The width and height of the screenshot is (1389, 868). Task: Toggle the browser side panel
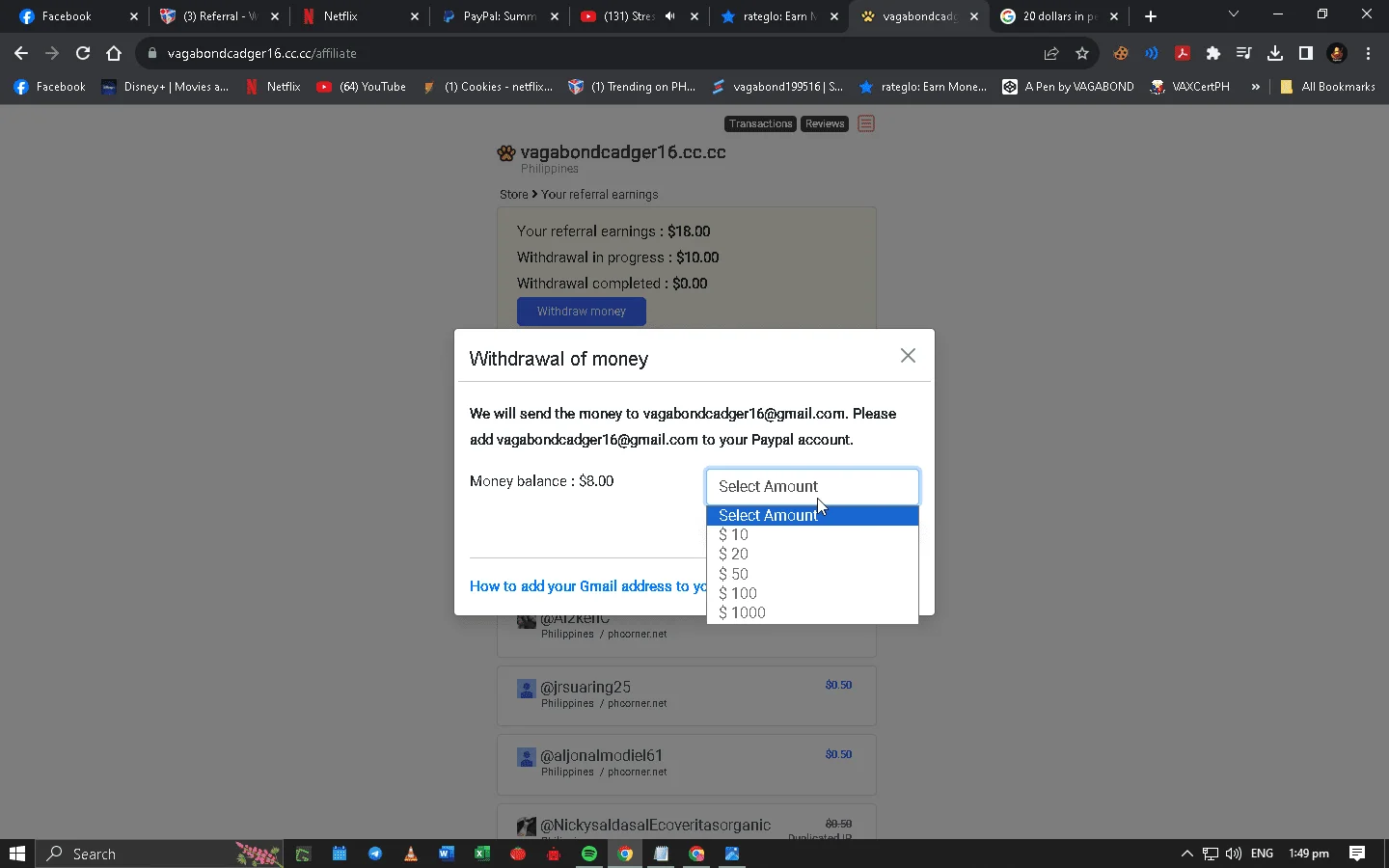point(1306,53)
